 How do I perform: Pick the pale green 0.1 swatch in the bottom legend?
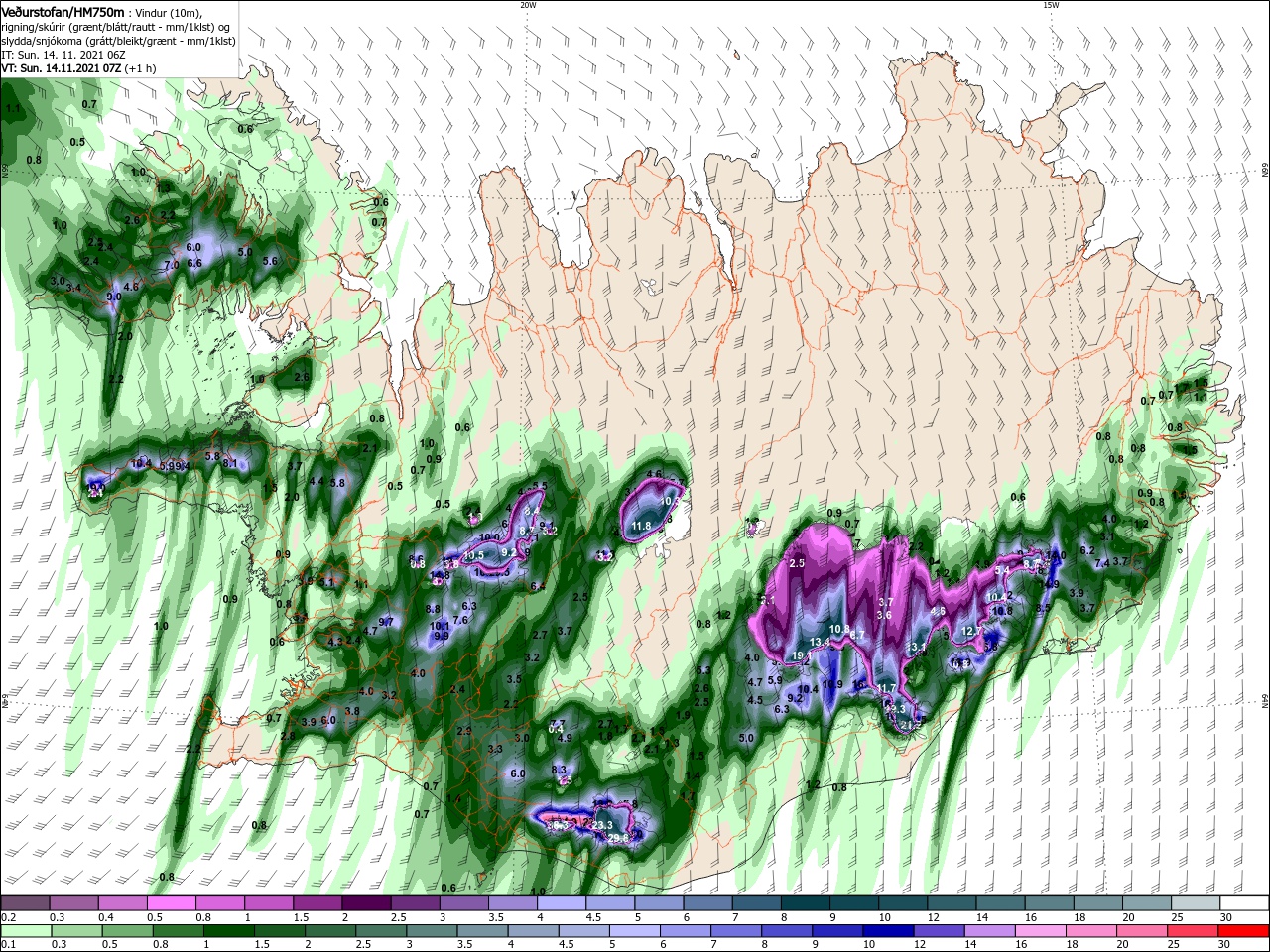(25, 930)
